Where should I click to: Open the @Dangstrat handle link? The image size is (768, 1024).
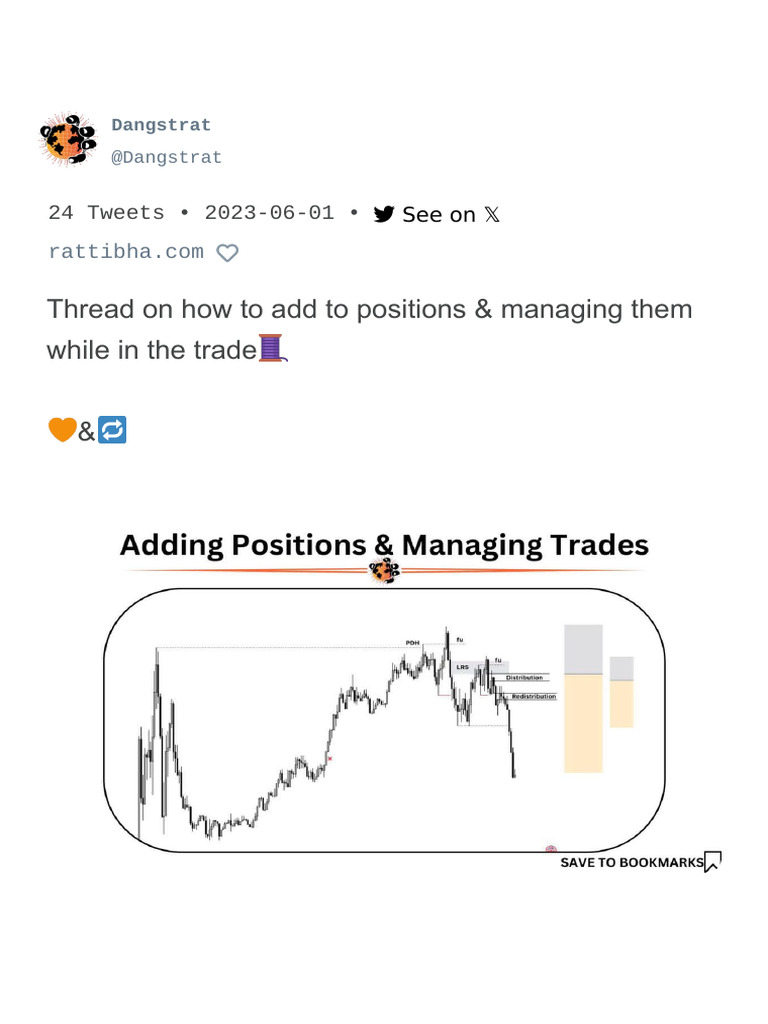(166, 157)
